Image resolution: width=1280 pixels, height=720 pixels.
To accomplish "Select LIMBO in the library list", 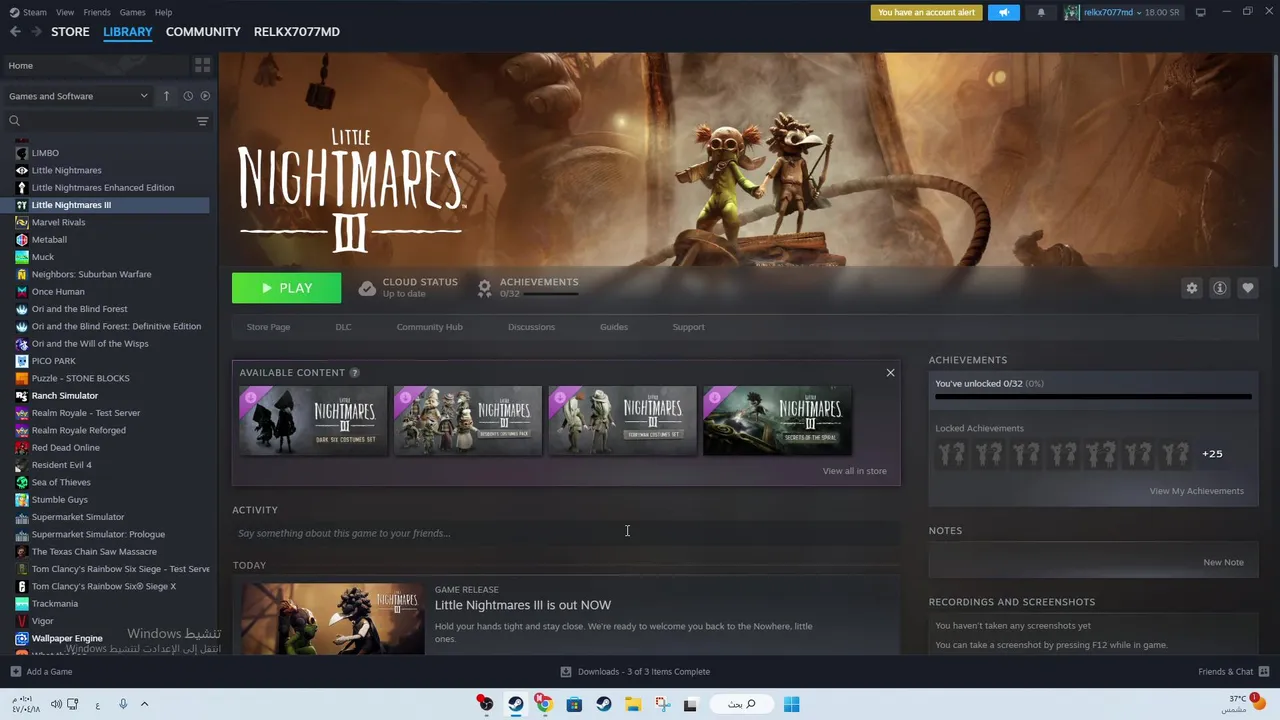I will pos(45,153).
